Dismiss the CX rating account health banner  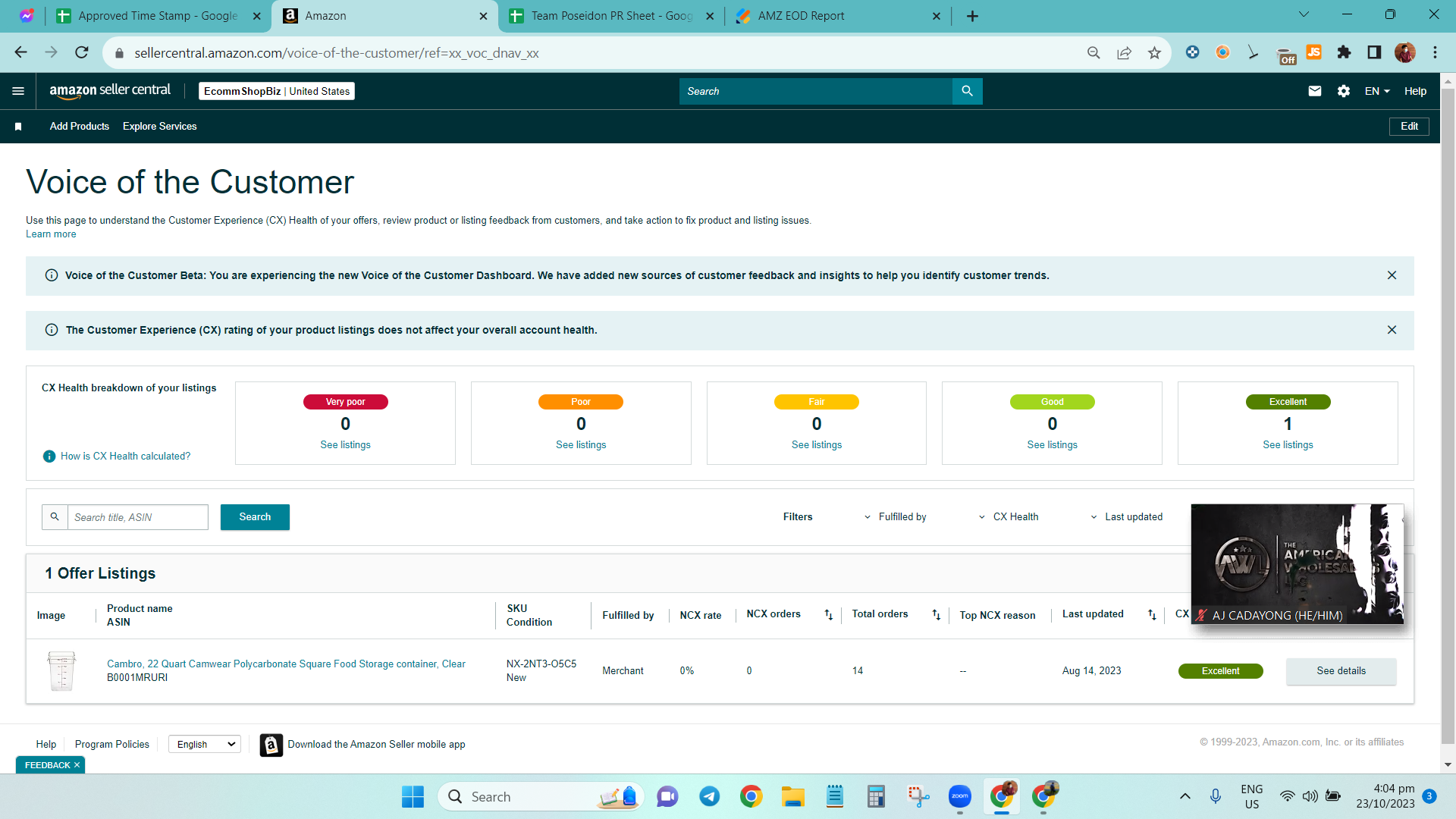[1392, 330]
